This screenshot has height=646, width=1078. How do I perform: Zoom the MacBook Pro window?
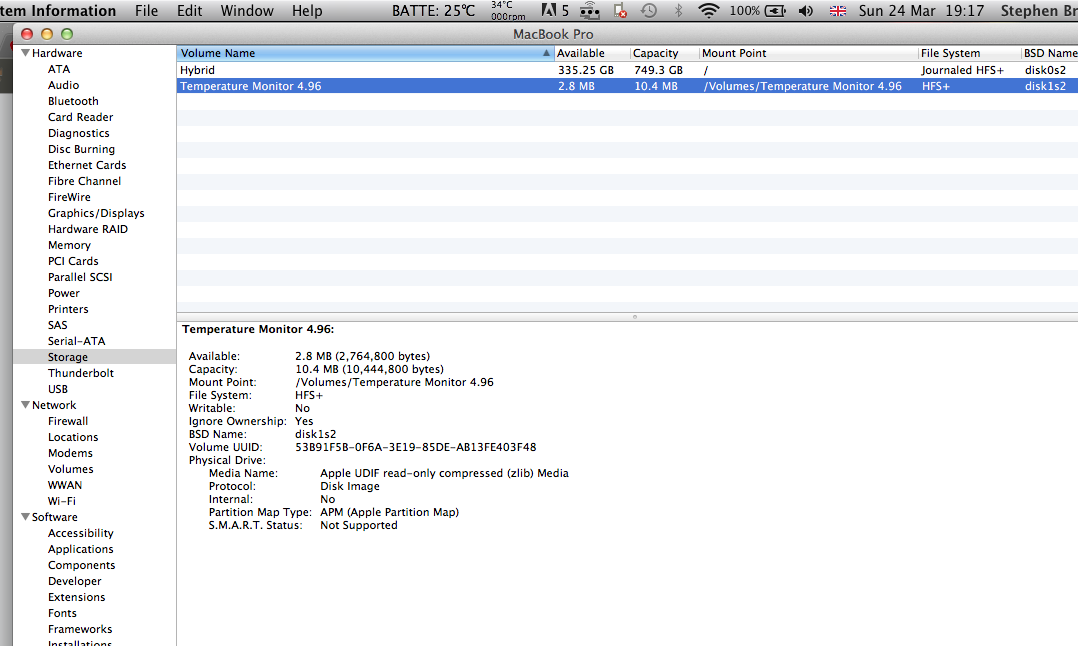tap(67, 34)
